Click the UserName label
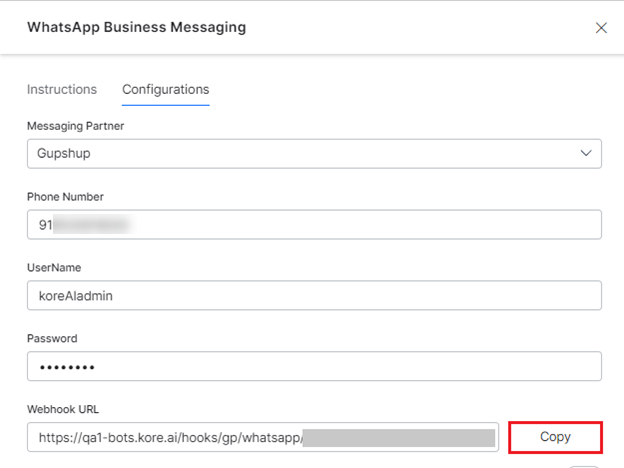Image resolution: width=624 pixels, height=468 pixels. (54, 268)
